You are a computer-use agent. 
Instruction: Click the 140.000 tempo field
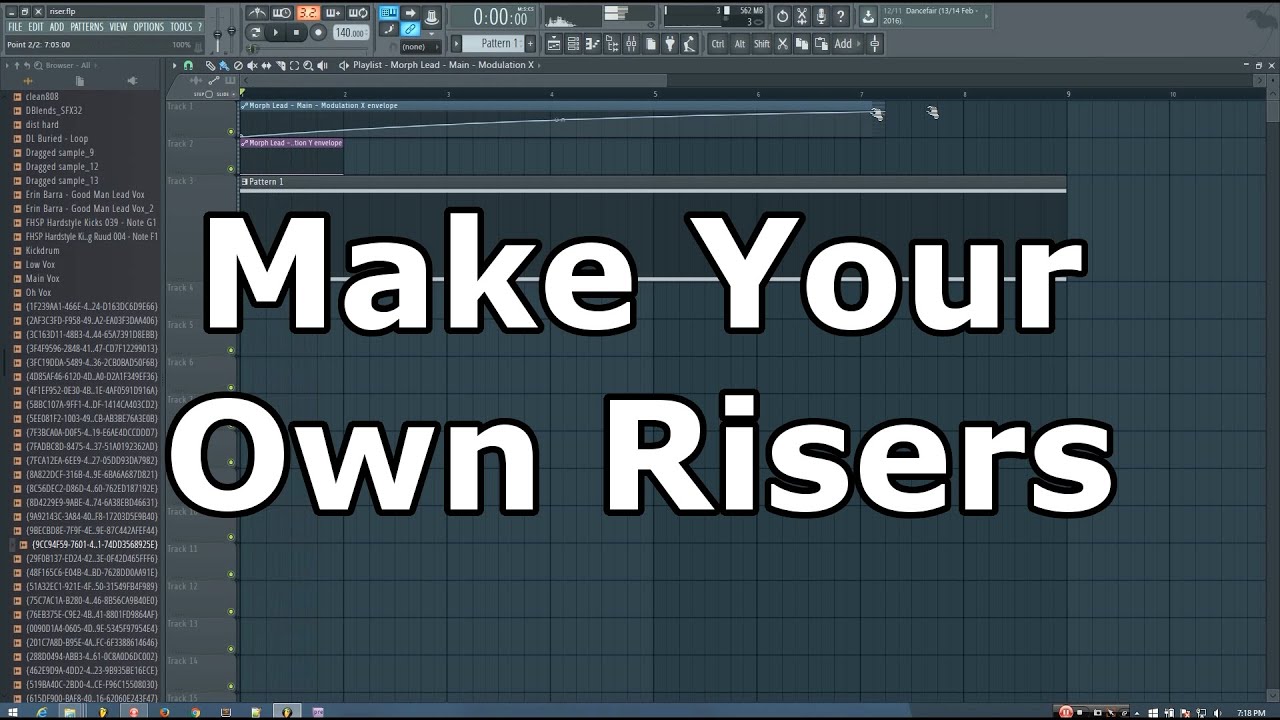[x=351, y=32]
